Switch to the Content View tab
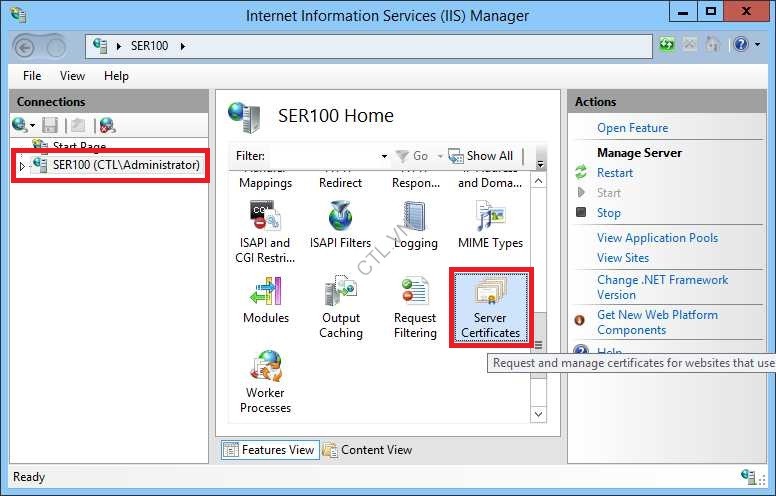Image resolution: width=776 pixels, height=496 pixels. (368, 450)
